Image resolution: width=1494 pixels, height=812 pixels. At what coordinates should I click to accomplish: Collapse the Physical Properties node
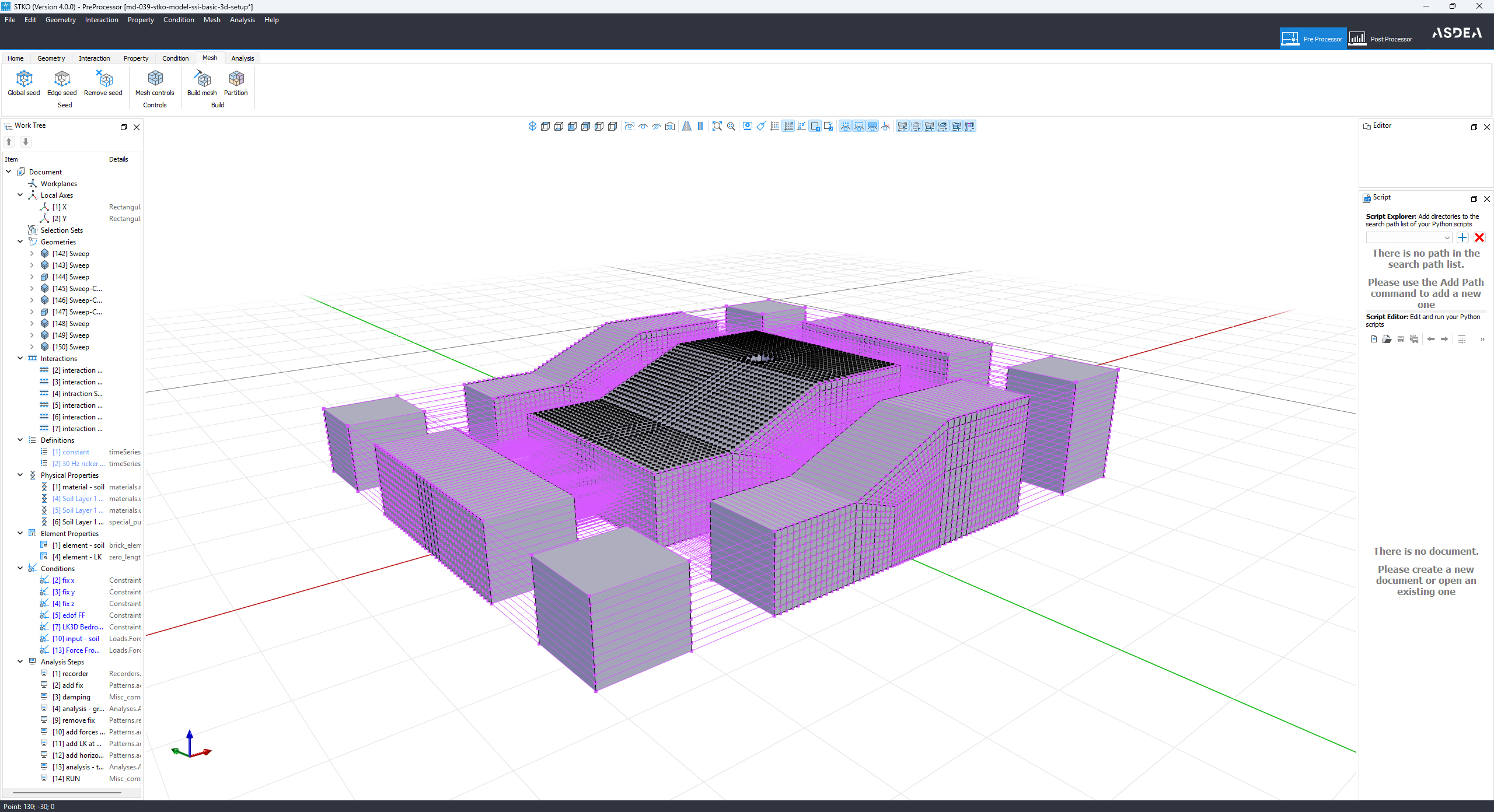[20, 475]
